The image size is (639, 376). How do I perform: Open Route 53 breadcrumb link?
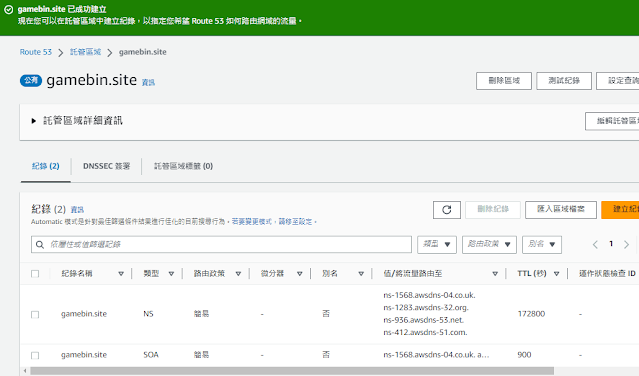click(x=36, y=52)
